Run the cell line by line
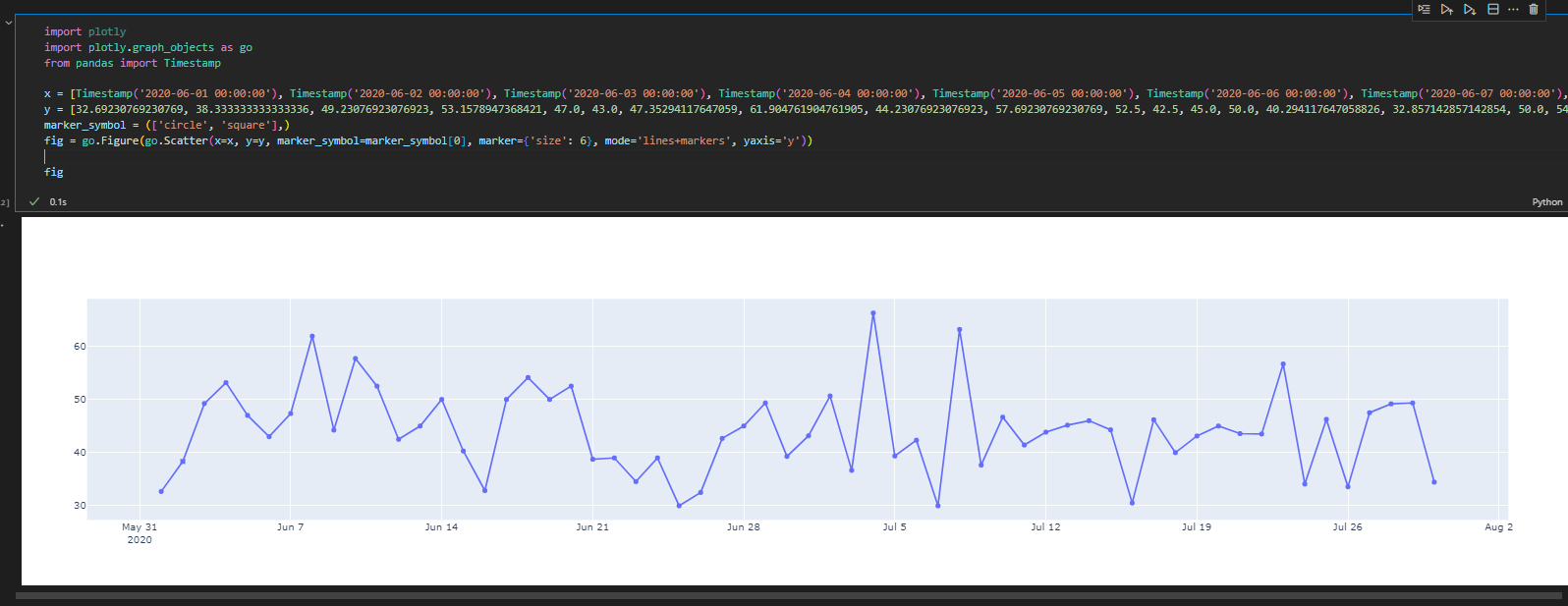 tap(1424, 9)
